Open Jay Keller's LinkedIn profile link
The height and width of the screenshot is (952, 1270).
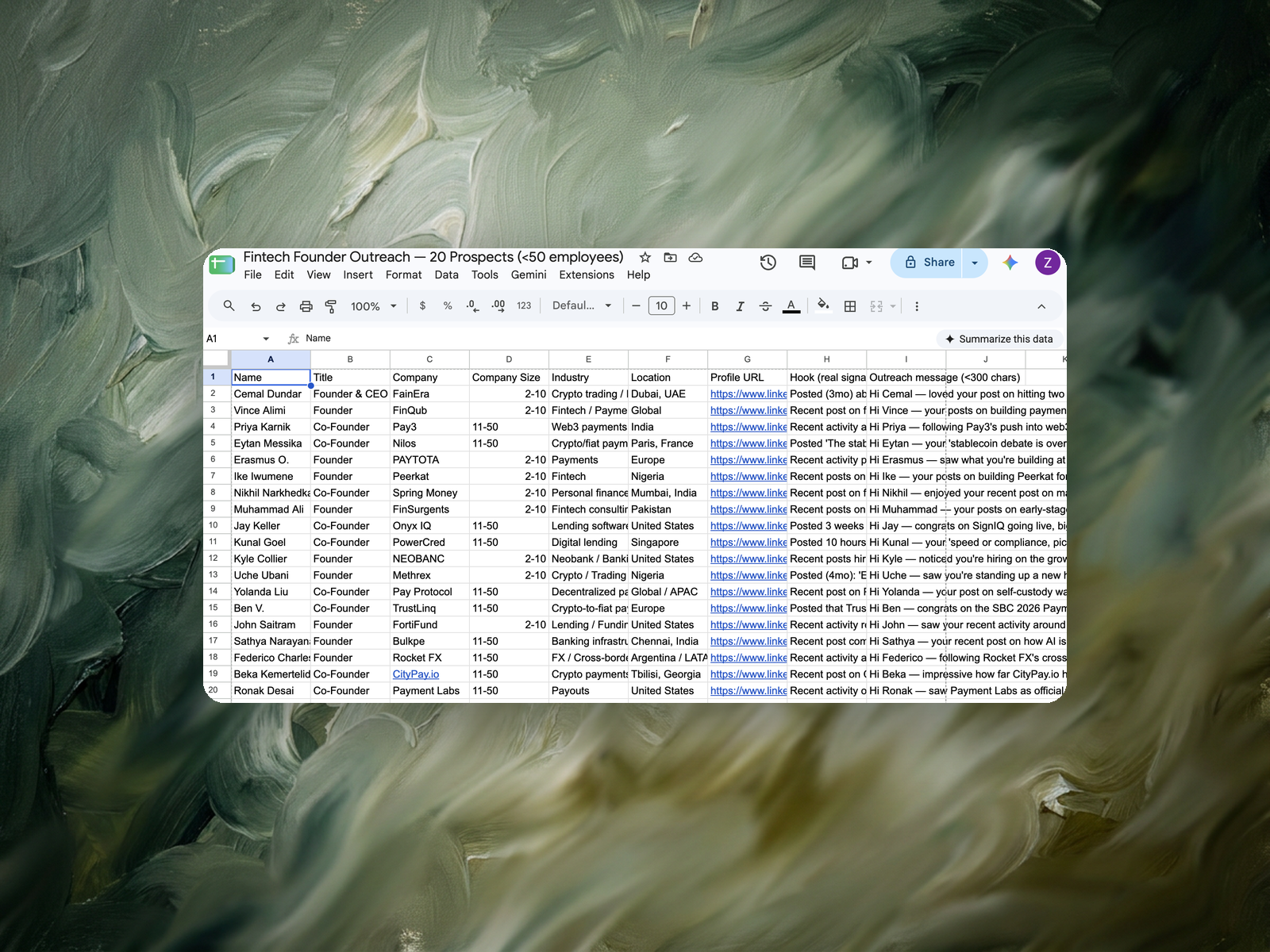[x=749, y=526]
